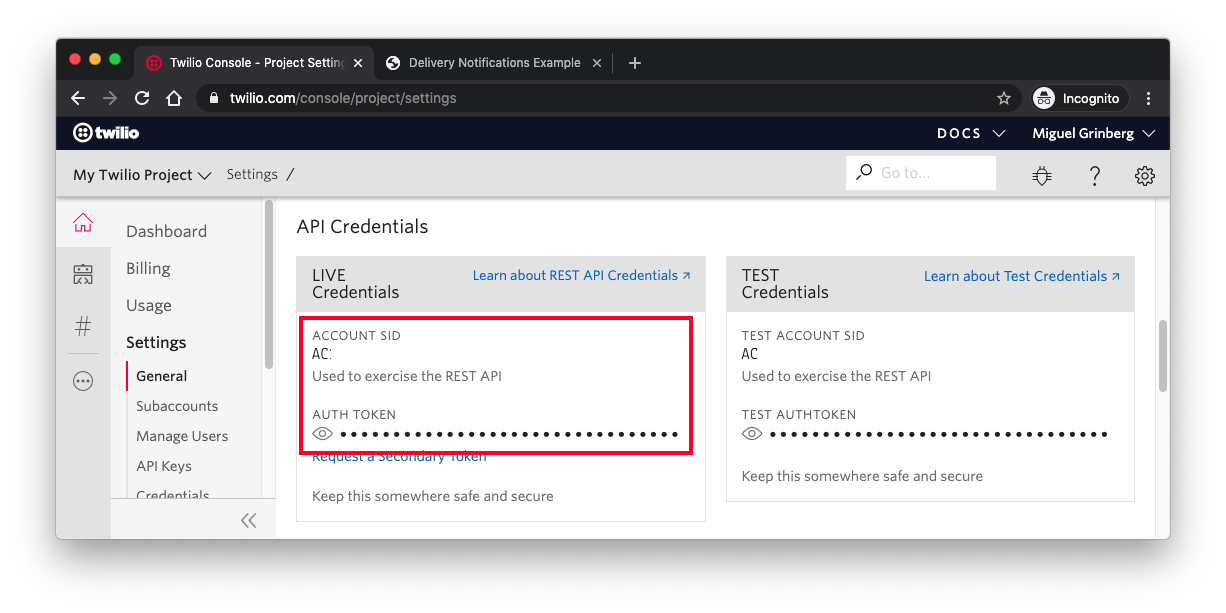This screenshot has width=1226, height=613.
Task: Open API Keys settings
Action: click(164, 466)
